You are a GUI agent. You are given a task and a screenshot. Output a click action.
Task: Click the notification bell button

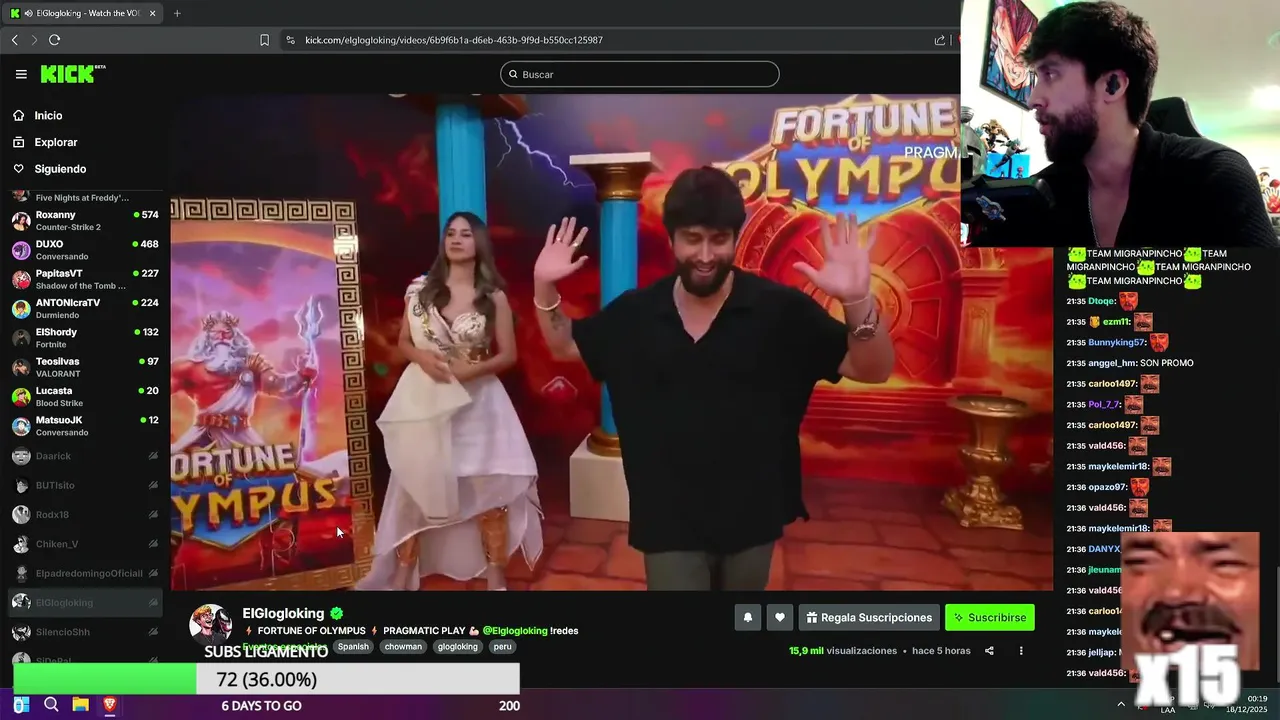747,618
